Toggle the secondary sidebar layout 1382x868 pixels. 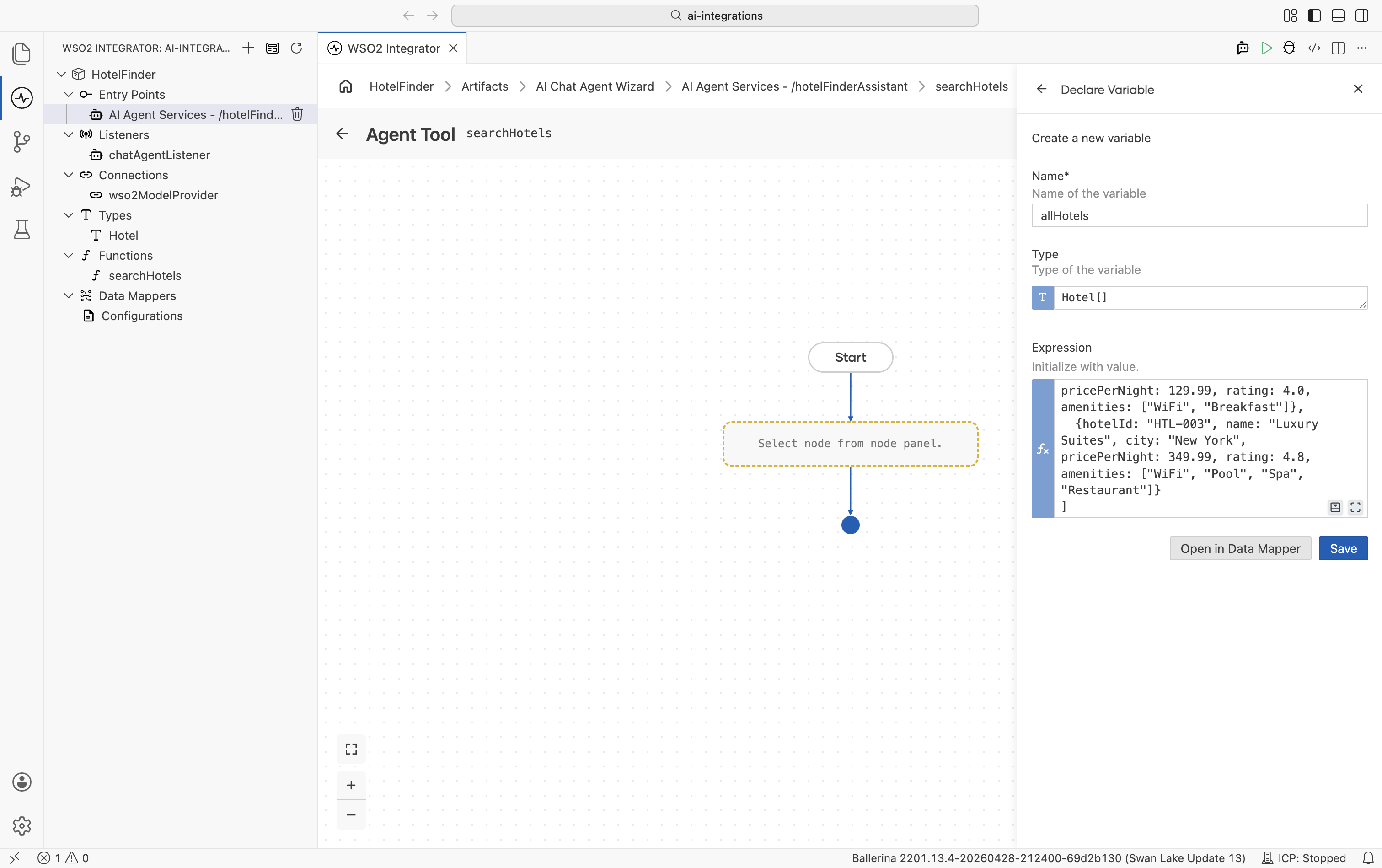click(1362, 16)
